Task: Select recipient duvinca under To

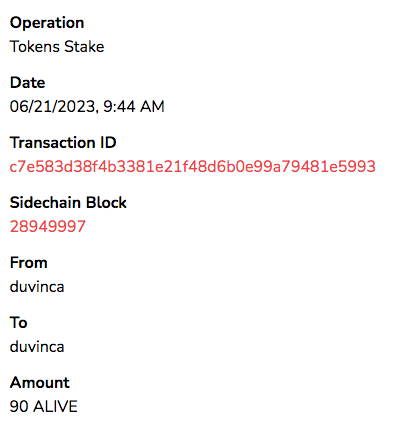Action: 37,347
